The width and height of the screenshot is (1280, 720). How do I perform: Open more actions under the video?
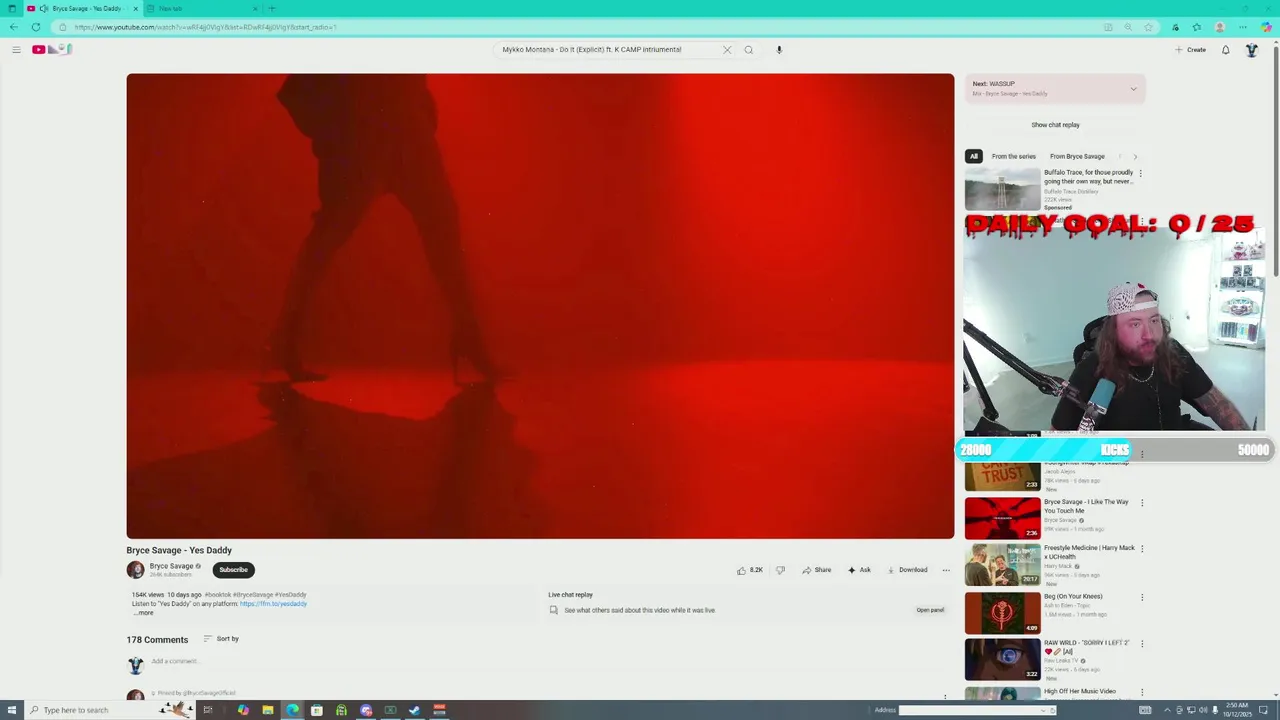point(946,570)
